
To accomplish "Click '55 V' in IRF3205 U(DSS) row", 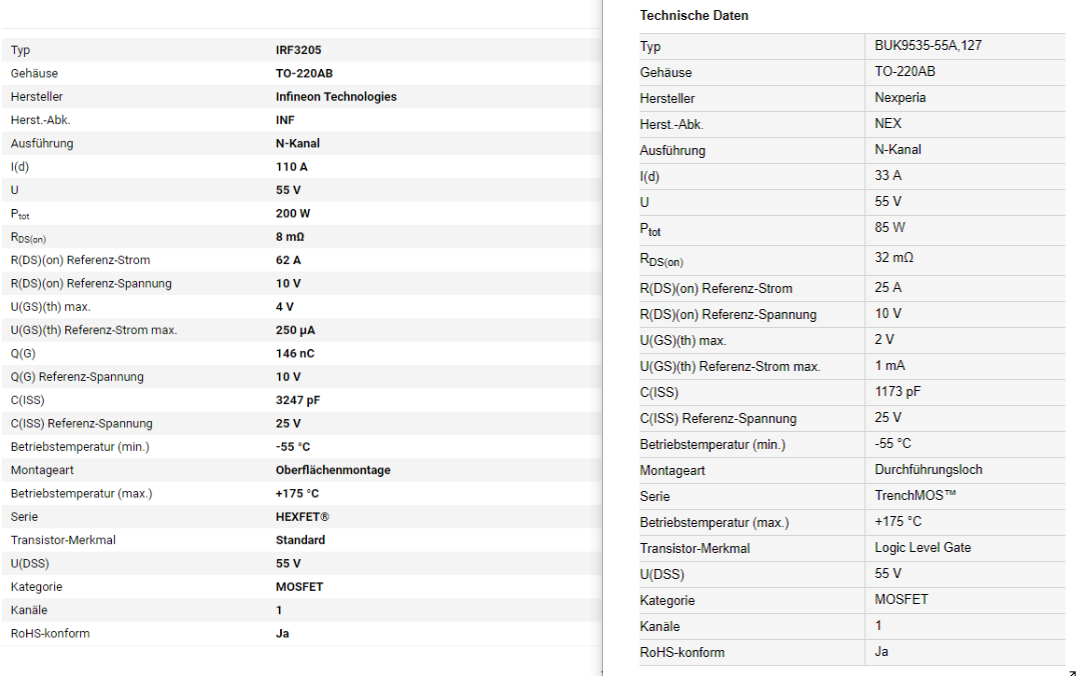I will click(287, 564).
